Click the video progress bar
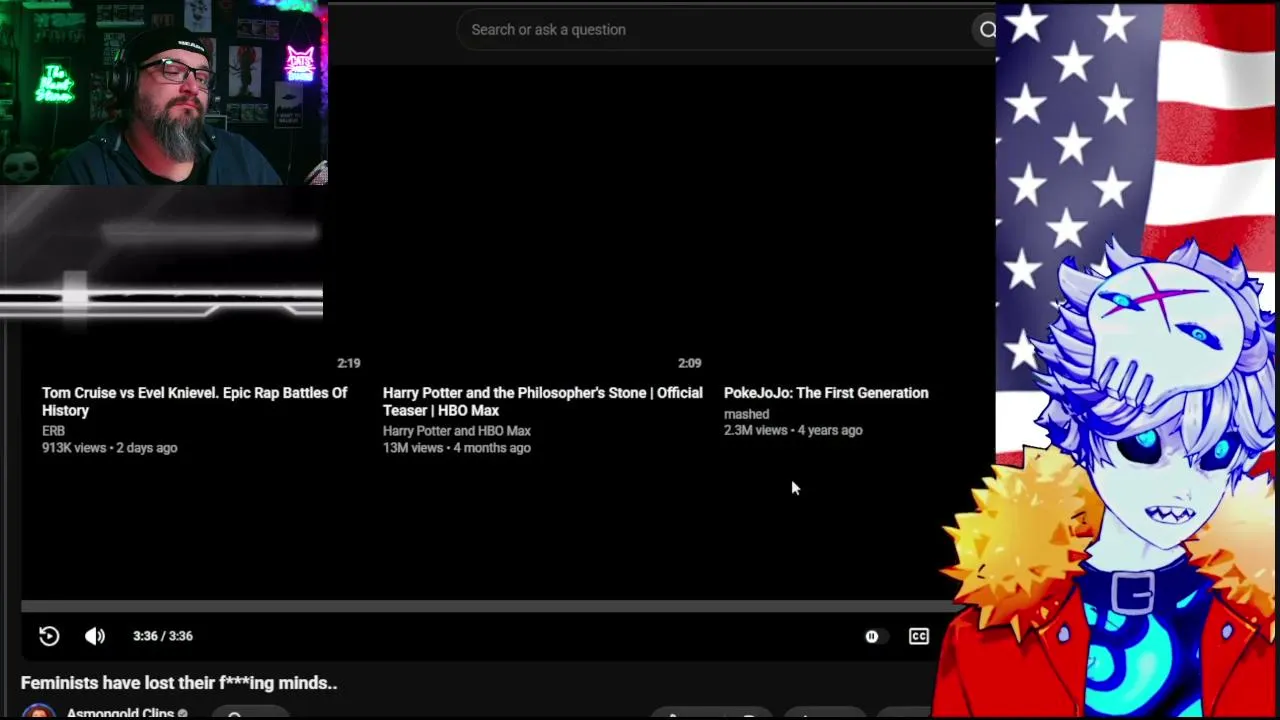The width and height of the screenshot is (1280, 720). pyautogui.click(x=488, y=606)
